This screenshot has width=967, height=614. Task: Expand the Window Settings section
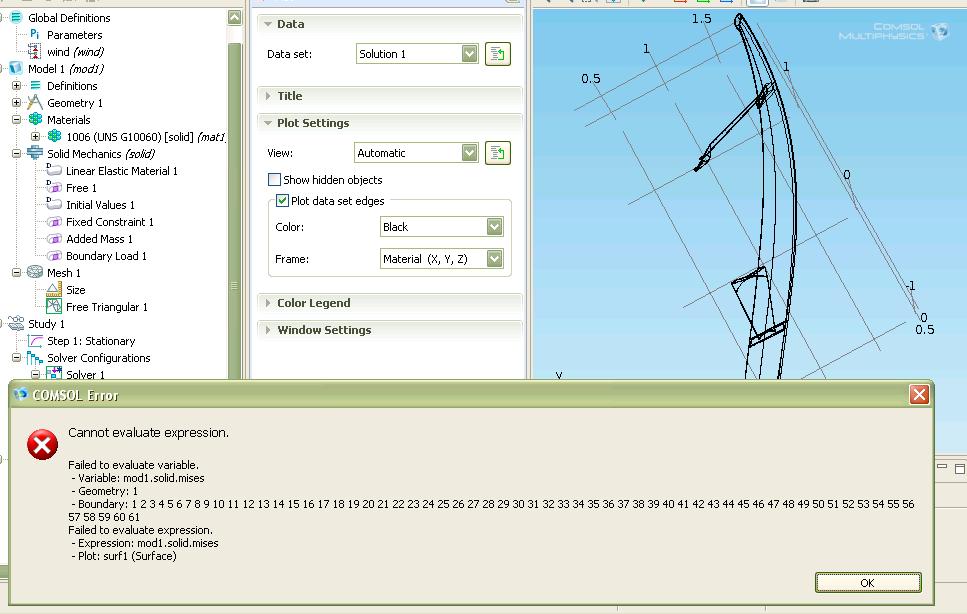point(323,330)
